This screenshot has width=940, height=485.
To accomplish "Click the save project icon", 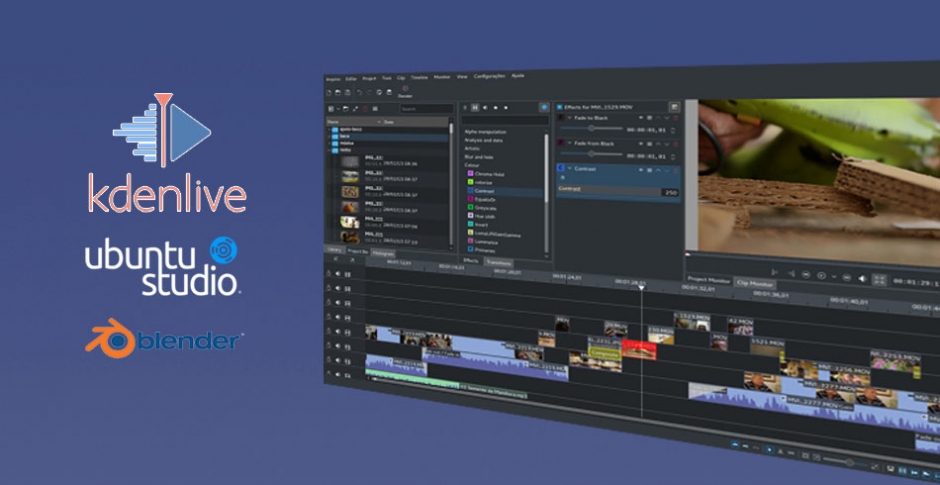I will tap(347, 92).
